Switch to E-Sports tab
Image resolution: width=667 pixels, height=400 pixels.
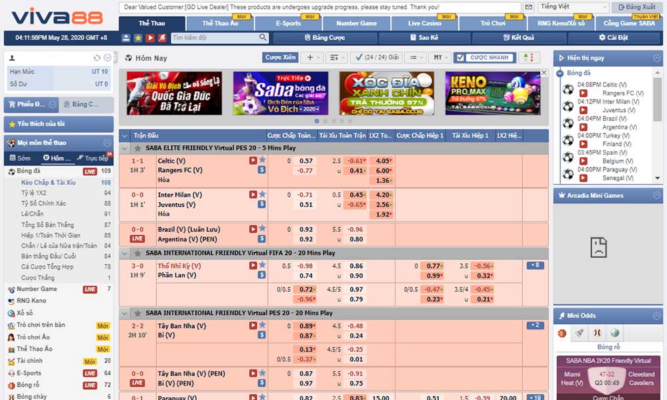click(x=288, y=23)
